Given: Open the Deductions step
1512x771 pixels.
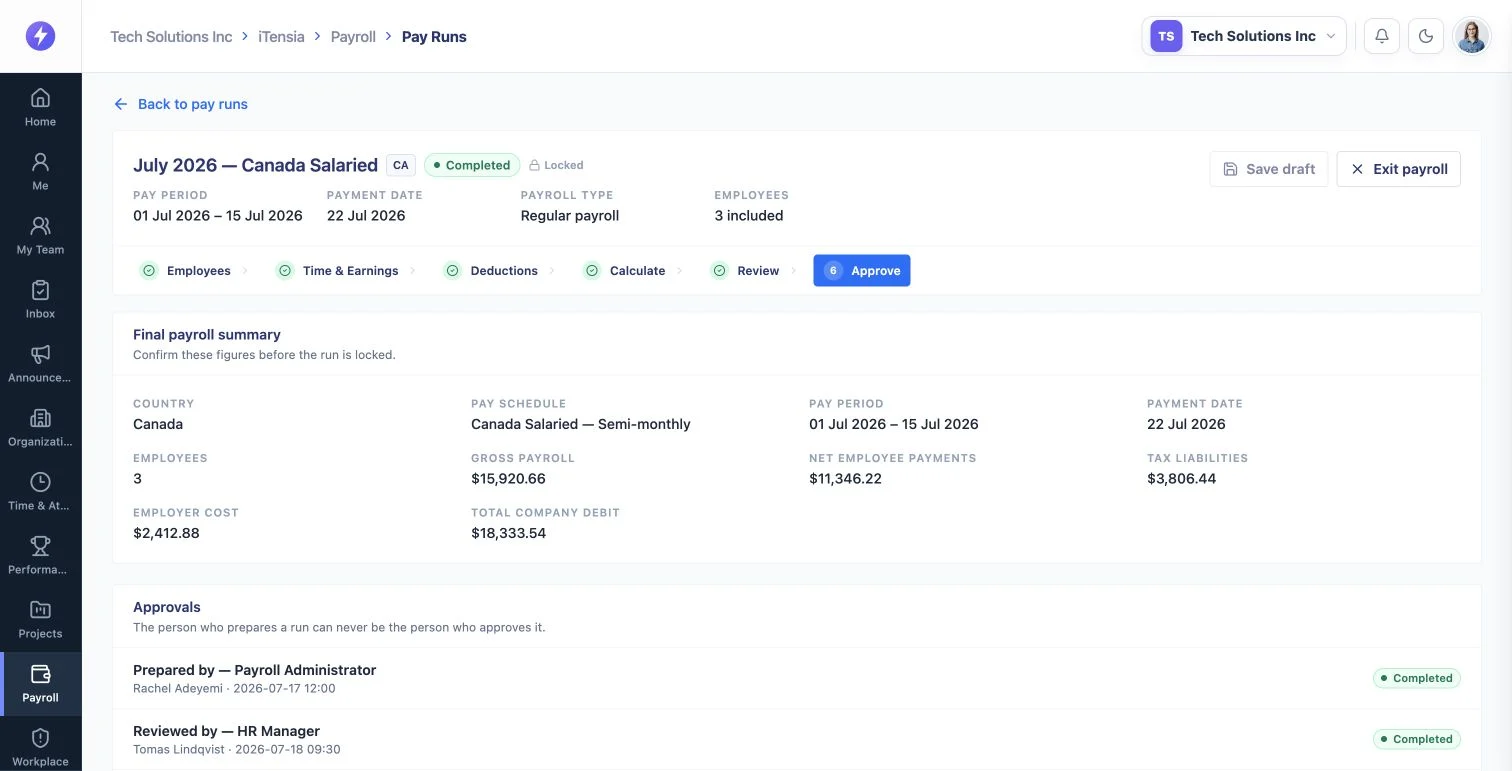Looking at the screenshot, I should (x=492, y=271).
